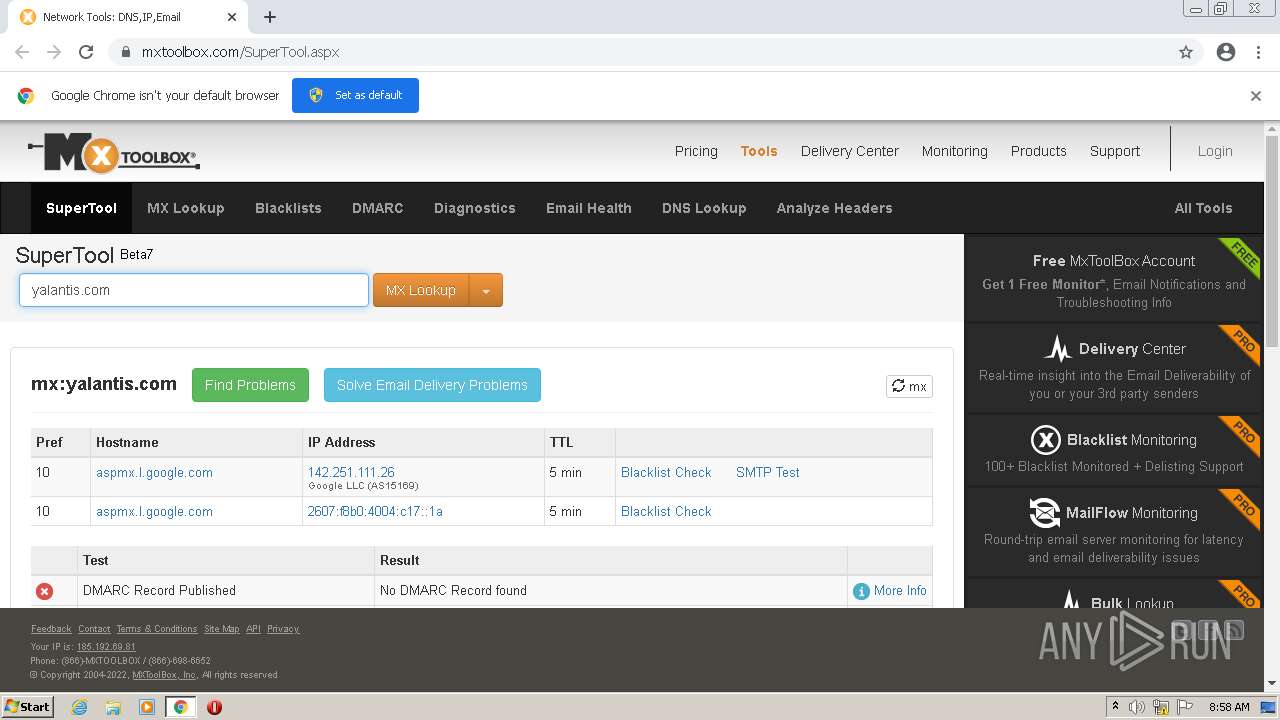Click the Find Problems button

point(250,385)
